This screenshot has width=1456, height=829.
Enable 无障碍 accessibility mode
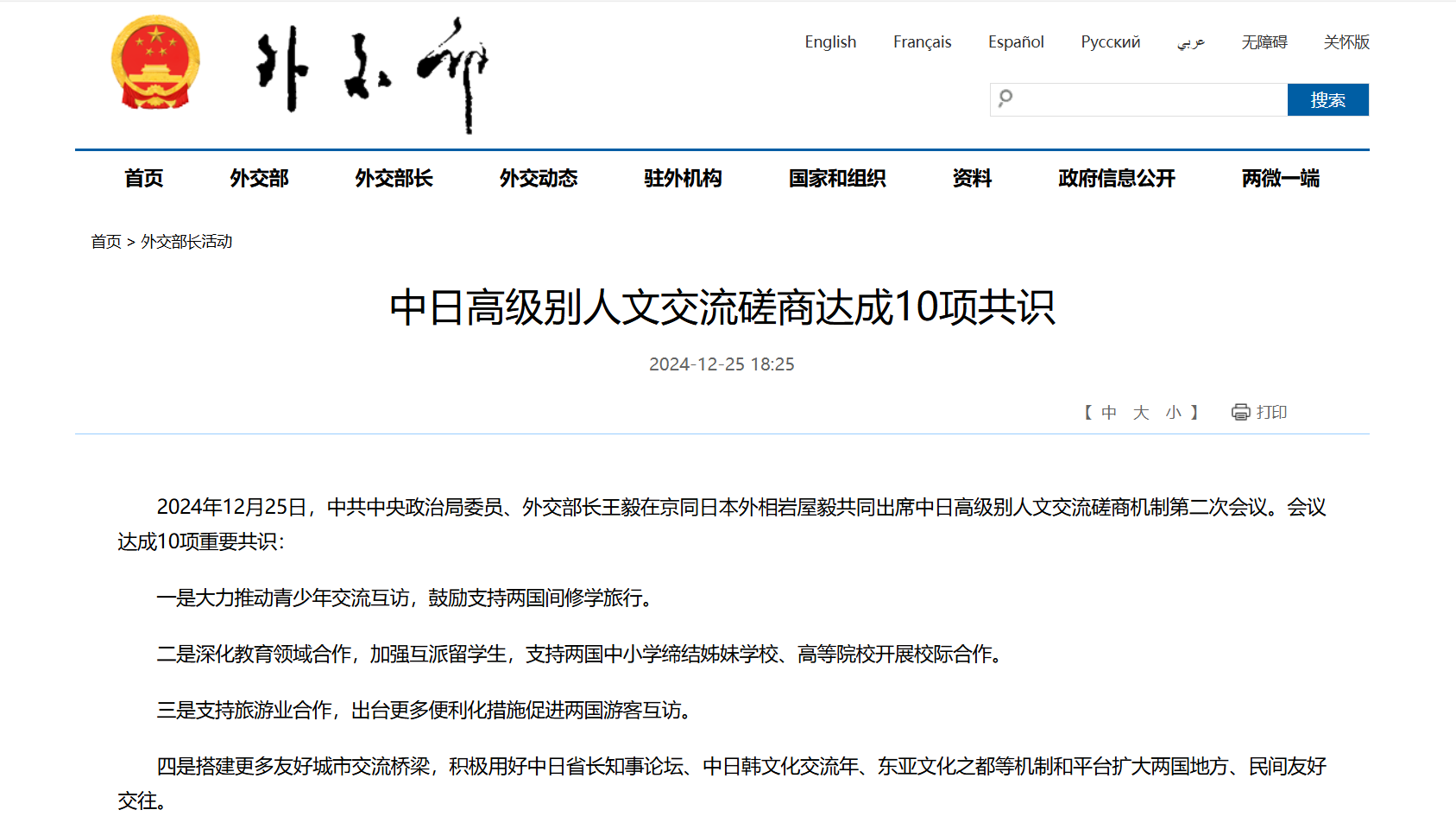click(x=1264, y=41)
